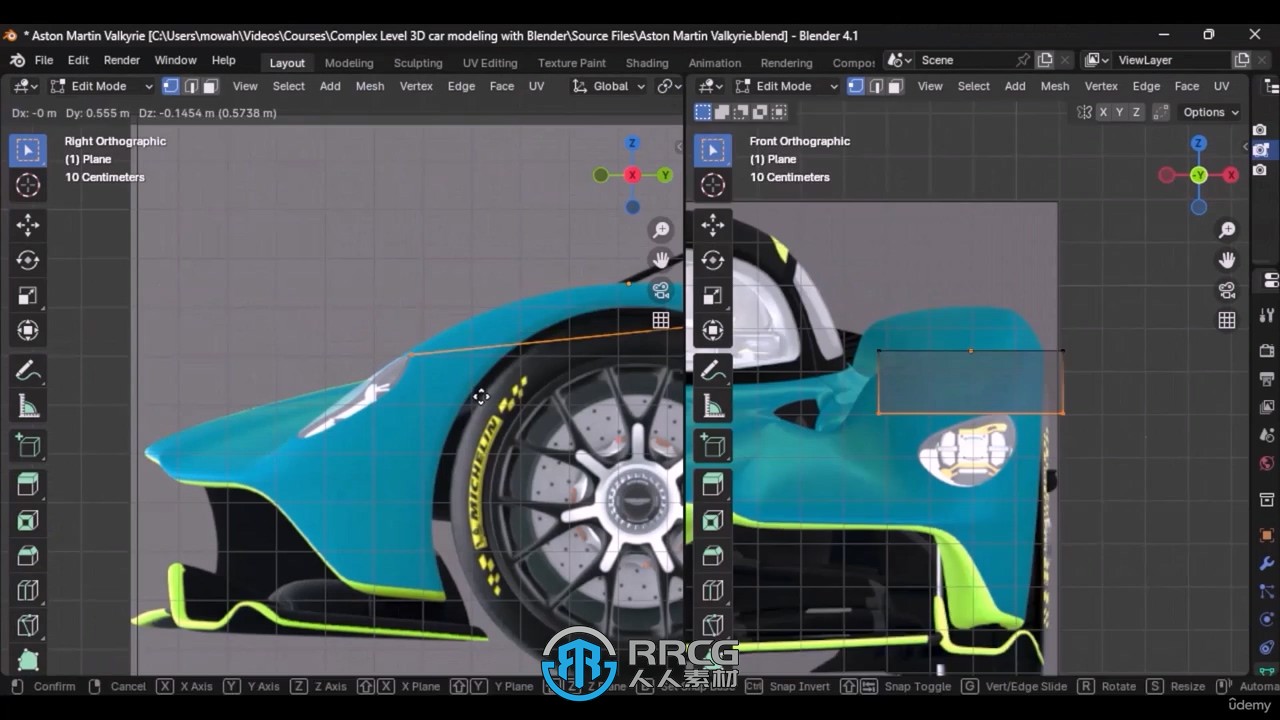Open the Render menu
Image resolution: width=1280 pixels, height=720 pixels.
tap(122, 60)
